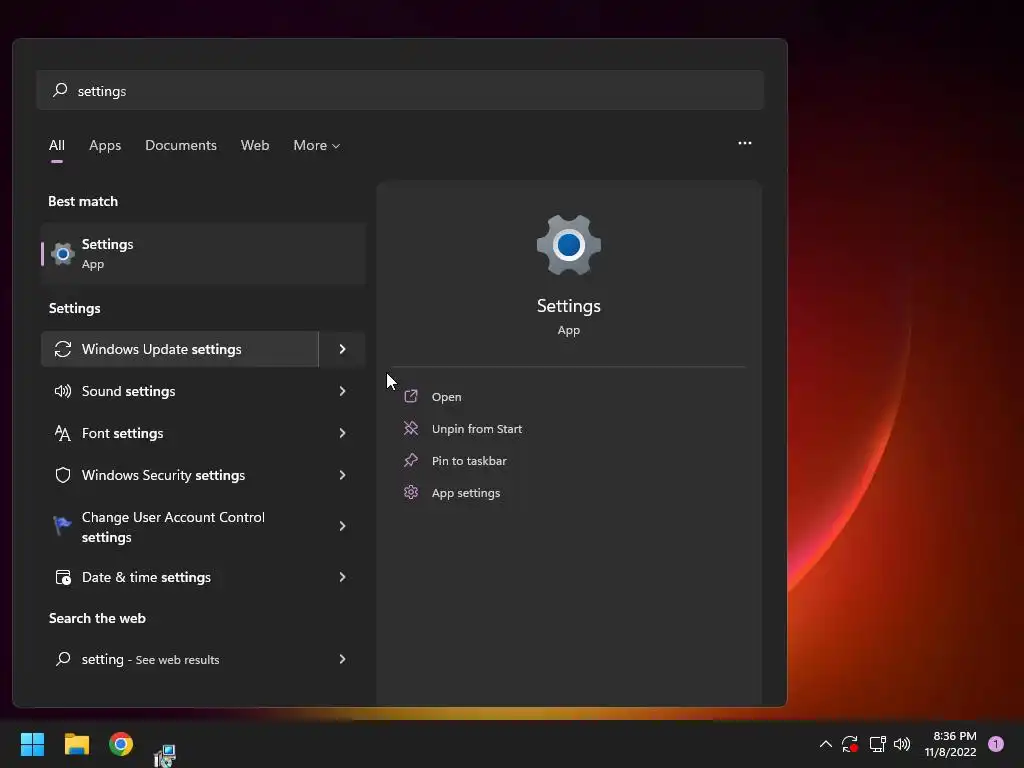Open Windows Update settings result
The width and height of the screenshot is (1024, 768).
coord(180,349)
